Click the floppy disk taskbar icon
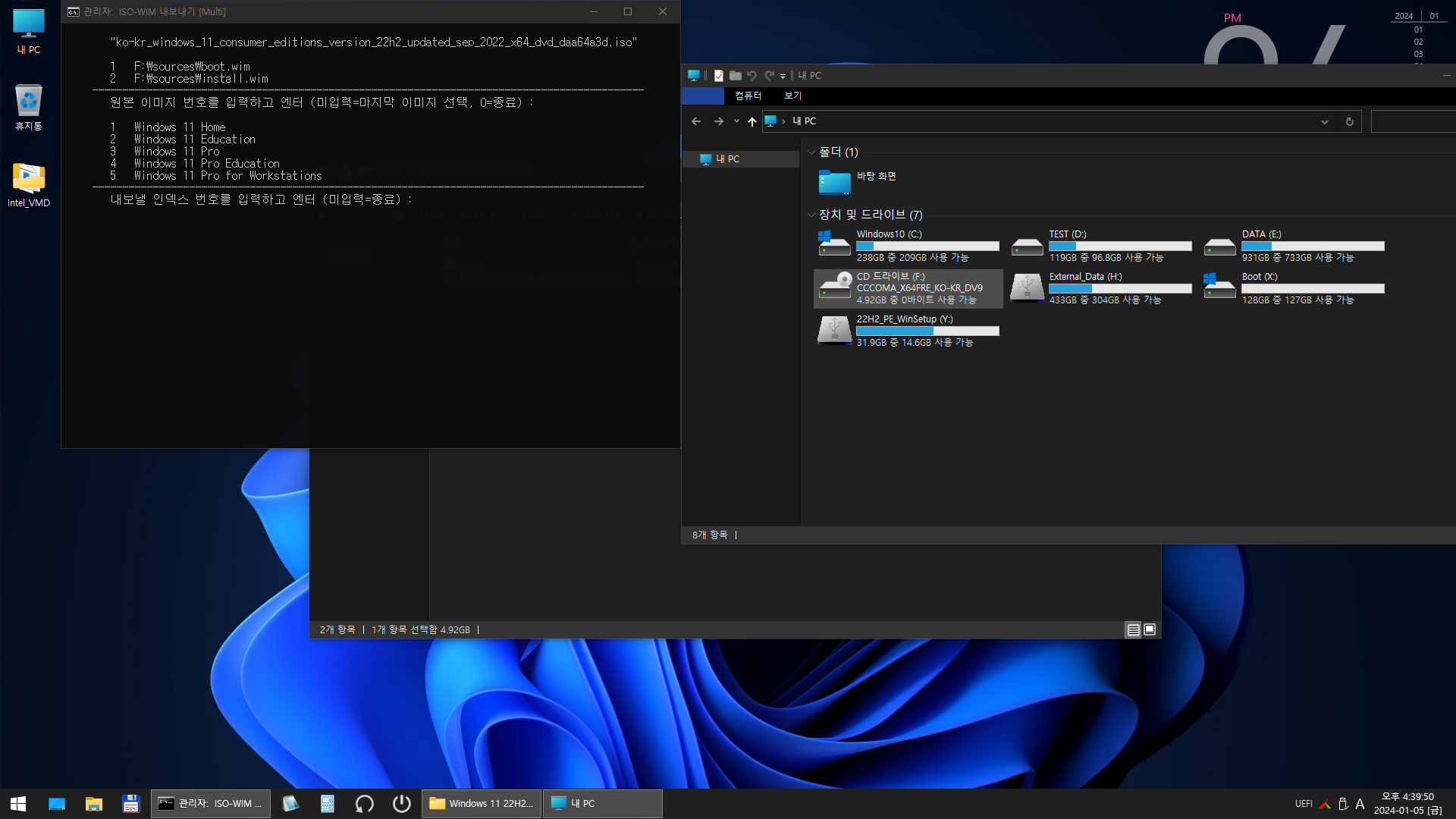Viewport: 1456px width, 819px height. (x=131, y=804)
